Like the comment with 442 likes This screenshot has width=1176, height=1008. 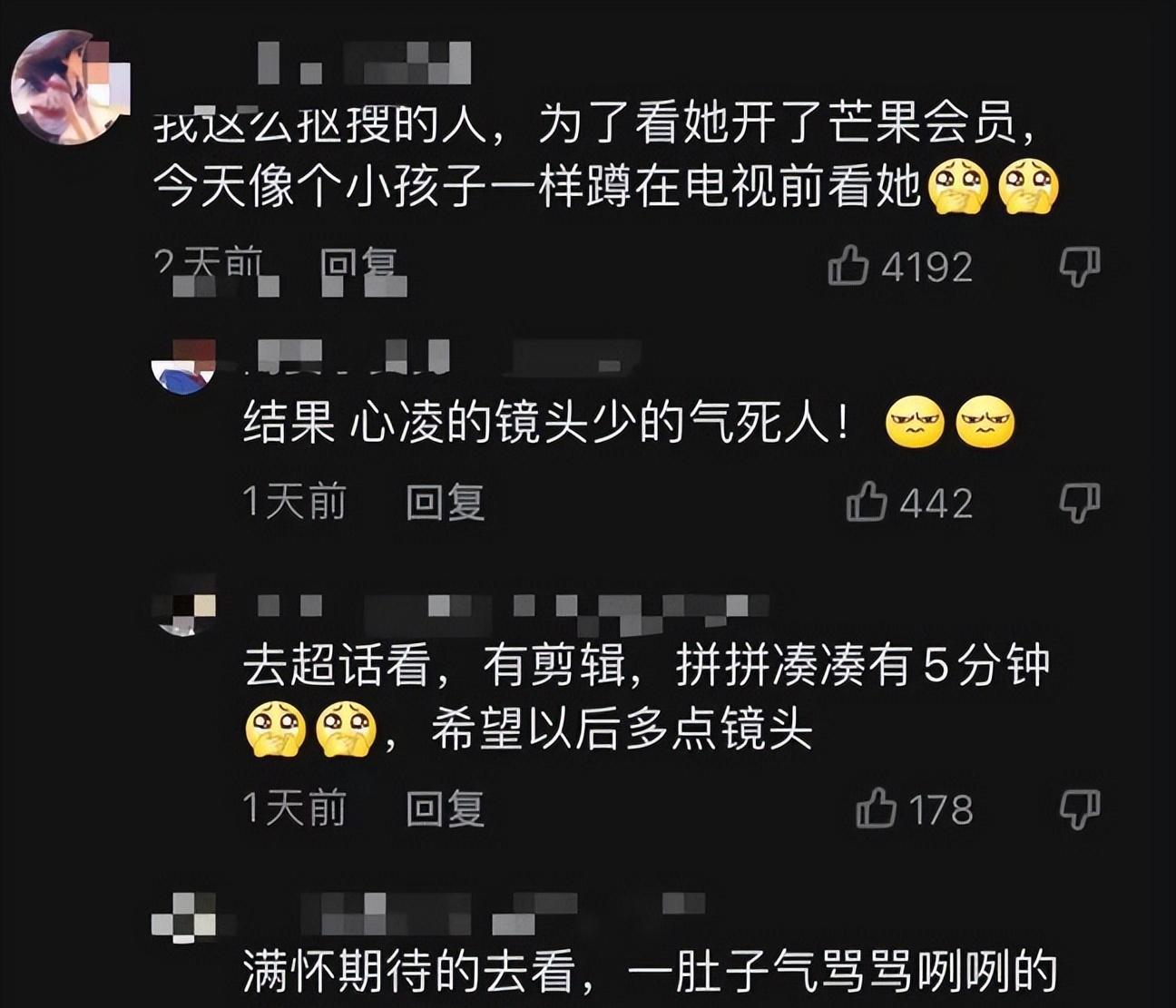(x=866, y=502)
